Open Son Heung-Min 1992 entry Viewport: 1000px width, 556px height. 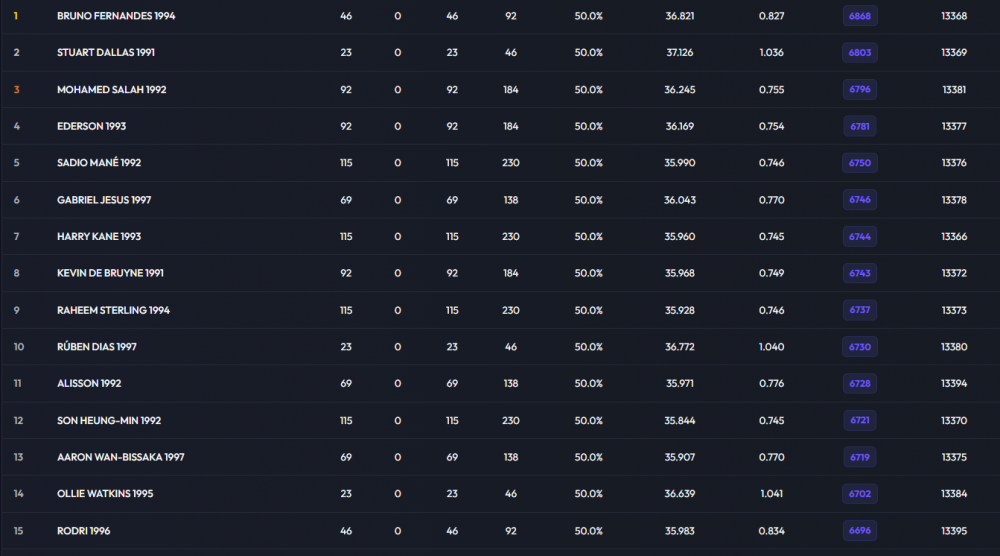(x=109, y=420)
